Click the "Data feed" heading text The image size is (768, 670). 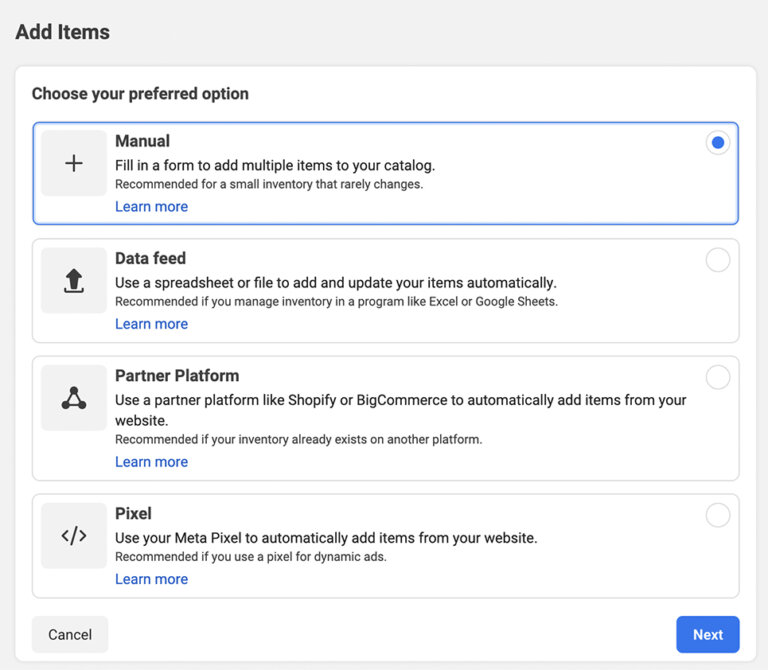click(150, 258)
